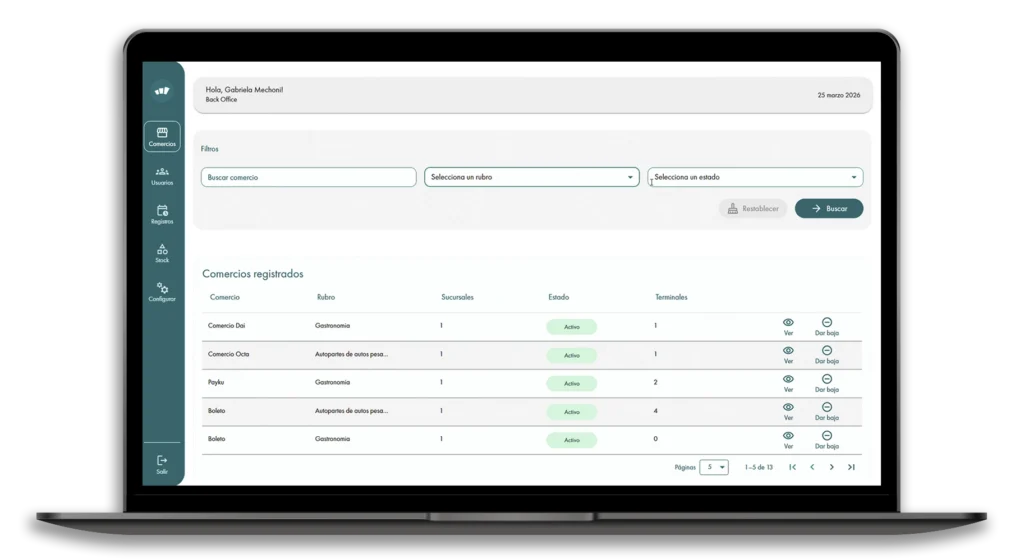
Task: Expand the Selecciona un rubro dropdown
Action: coord(532,177)
